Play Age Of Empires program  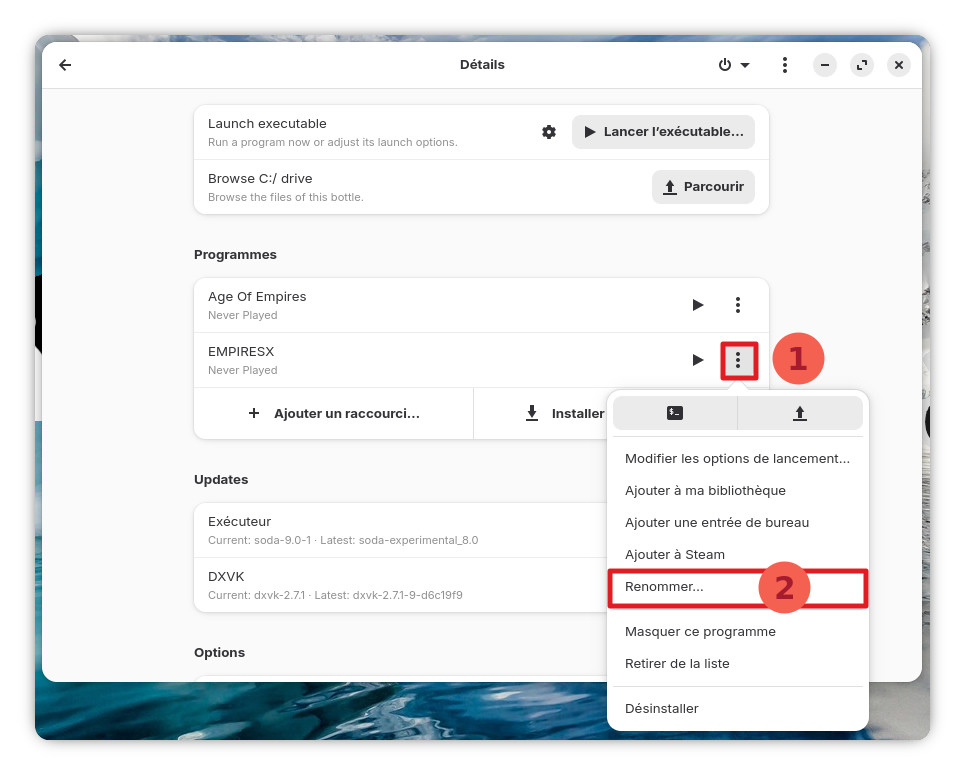698,305
